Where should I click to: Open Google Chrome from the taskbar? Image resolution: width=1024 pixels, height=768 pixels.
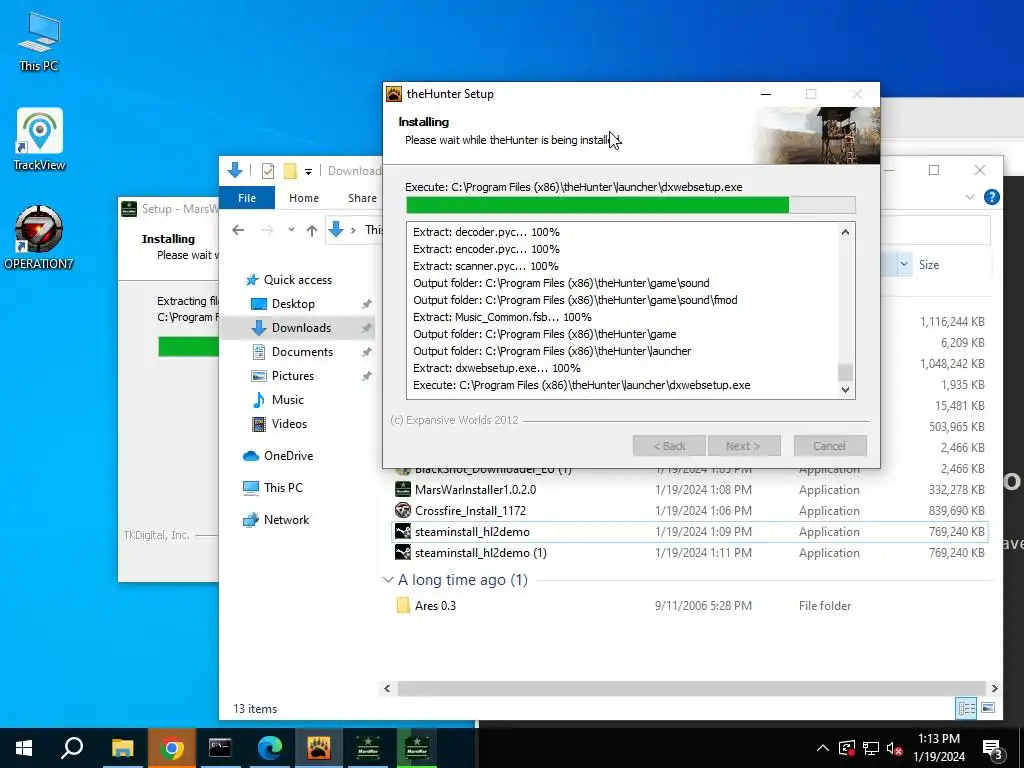(x=171, y=748)
